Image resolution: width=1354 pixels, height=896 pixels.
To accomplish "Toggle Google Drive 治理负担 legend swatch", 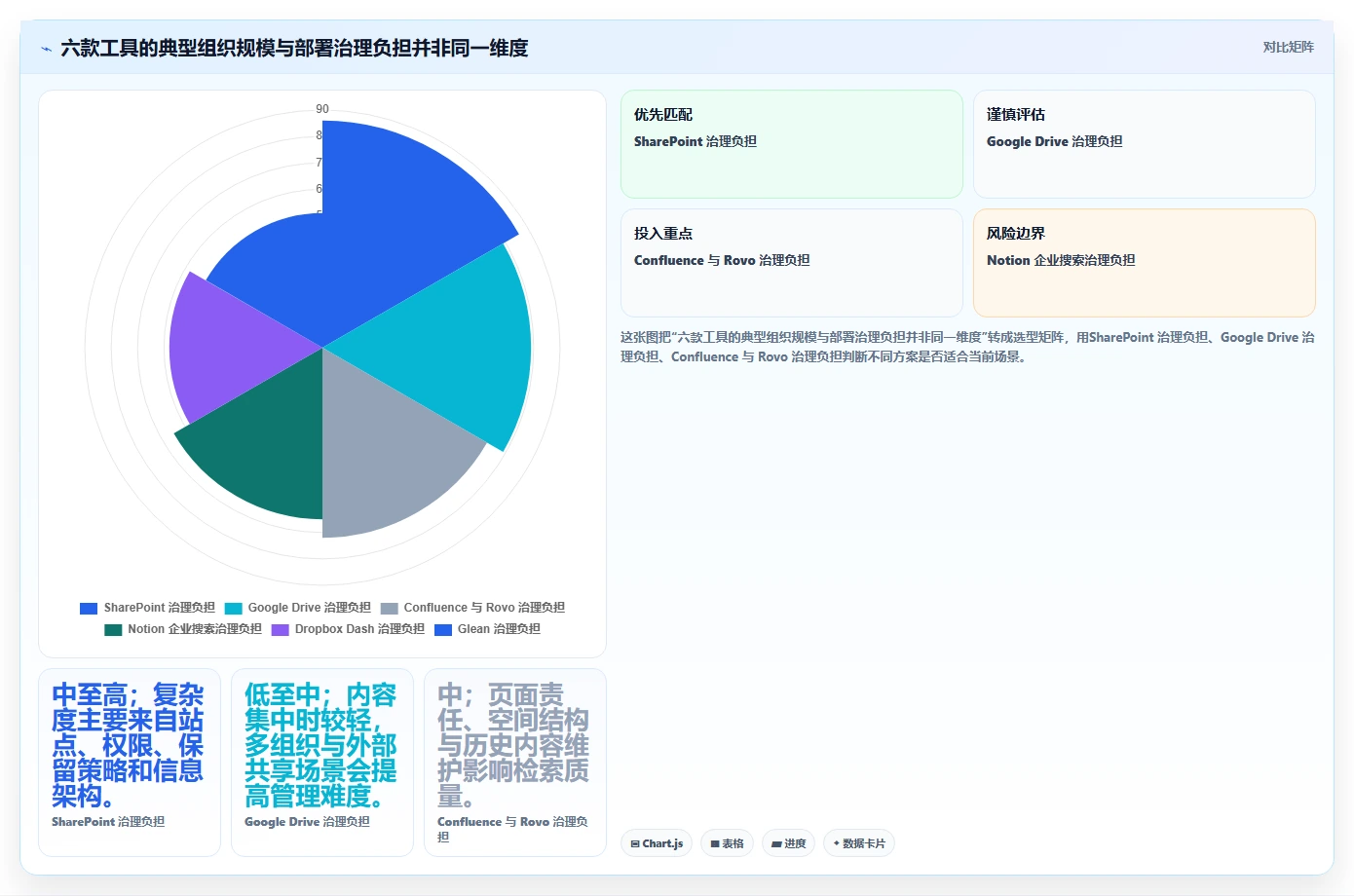I will [233, 608].
